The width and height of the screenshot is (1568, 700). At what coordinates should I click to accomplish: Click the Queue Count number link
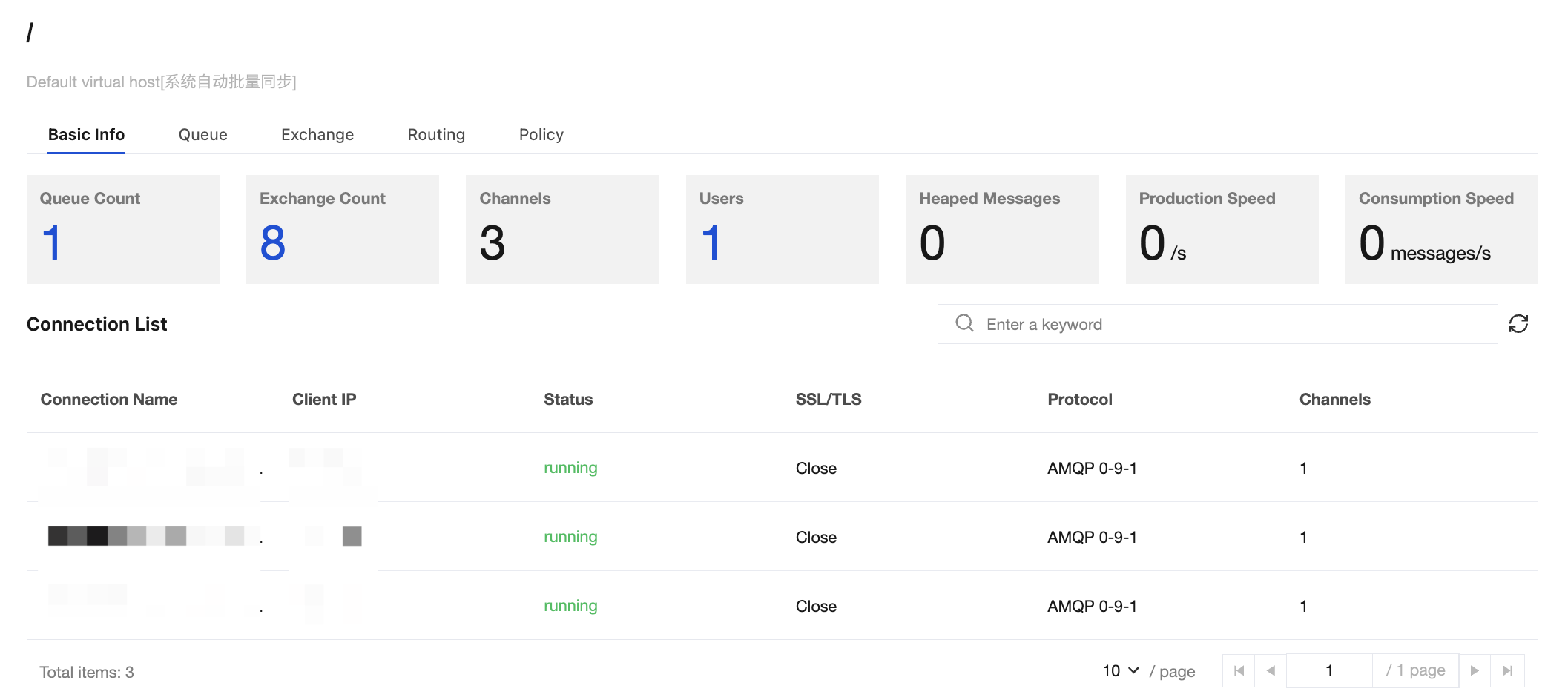click(x=51, y=242)
